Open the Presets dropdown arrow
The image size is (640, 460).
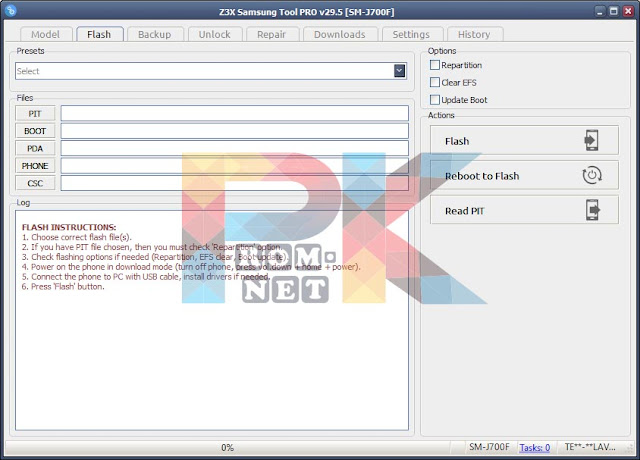tap(400, 71)
